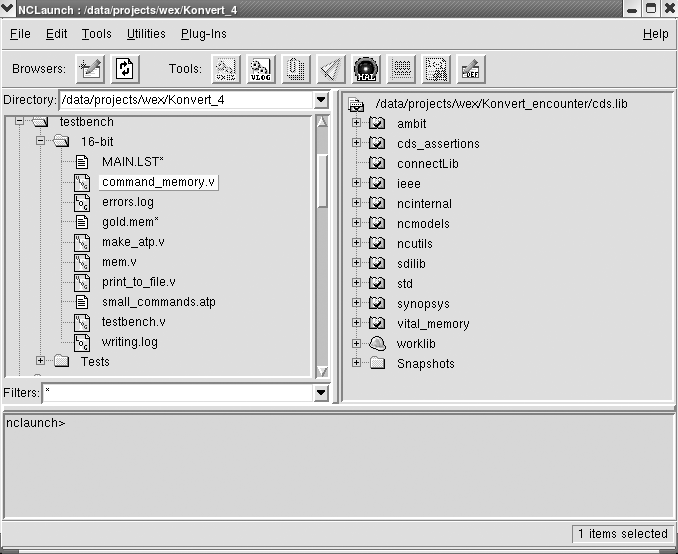
Task: Open the Utilities menu
Action: (x=146, y=34)
